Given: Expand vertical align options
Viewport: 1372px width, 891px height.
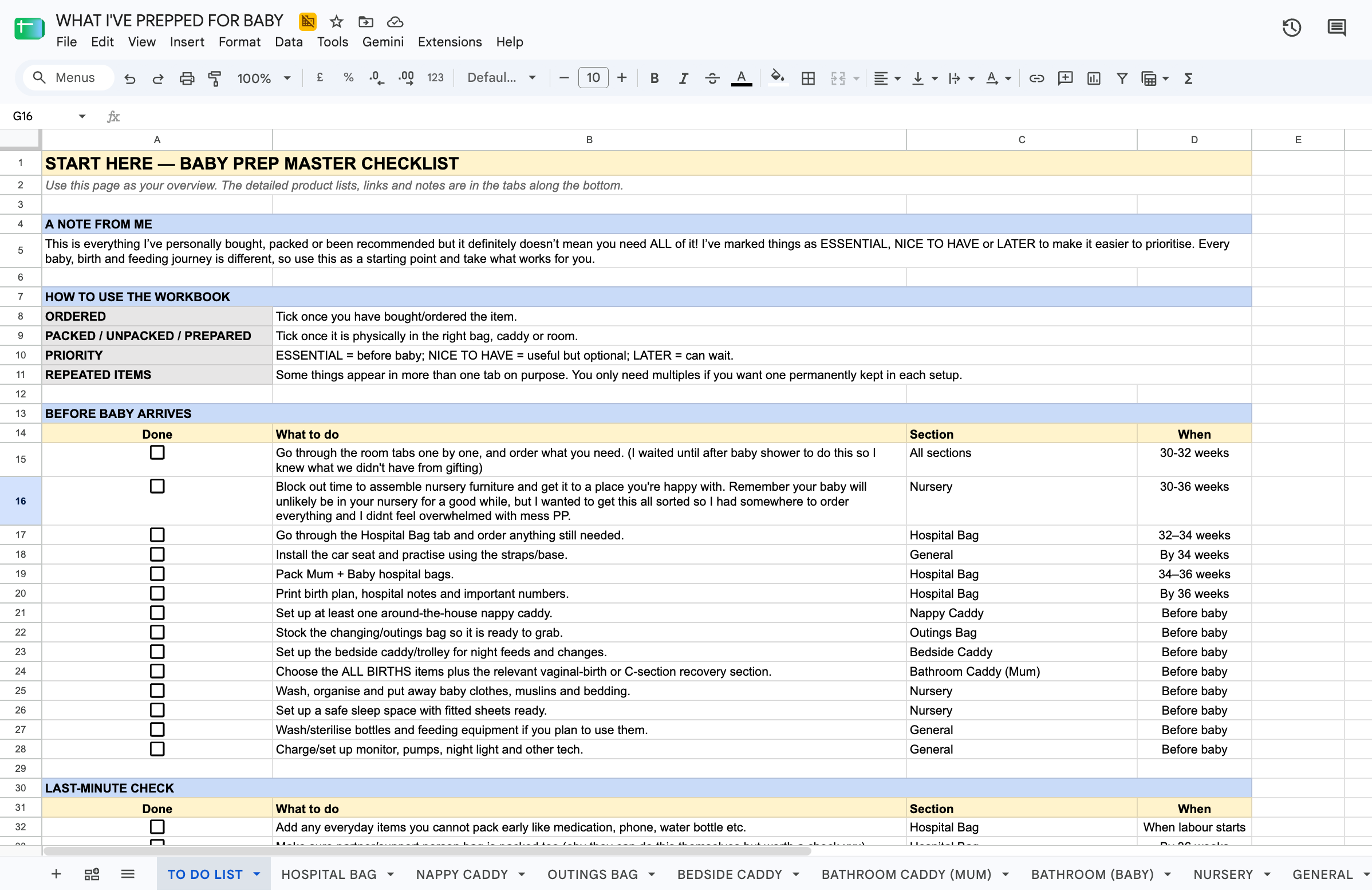Looking at the screenshot, I should coord(935,78).
